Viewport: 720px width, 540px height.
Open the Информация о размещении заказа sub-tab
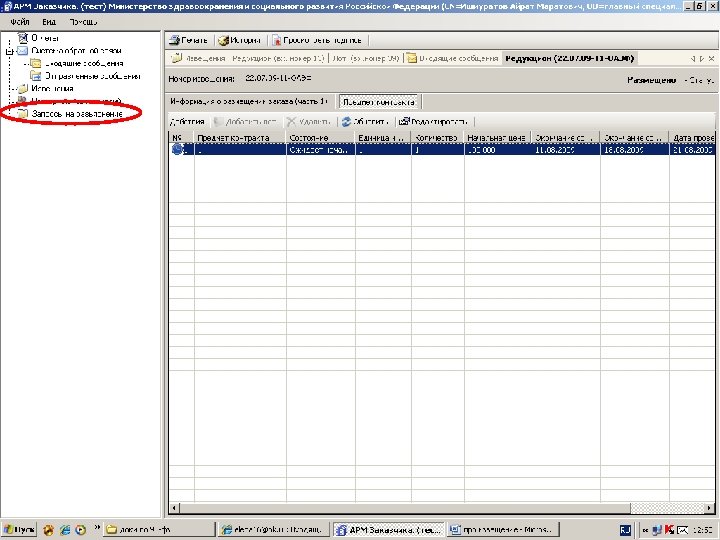(x=248, y=101)
